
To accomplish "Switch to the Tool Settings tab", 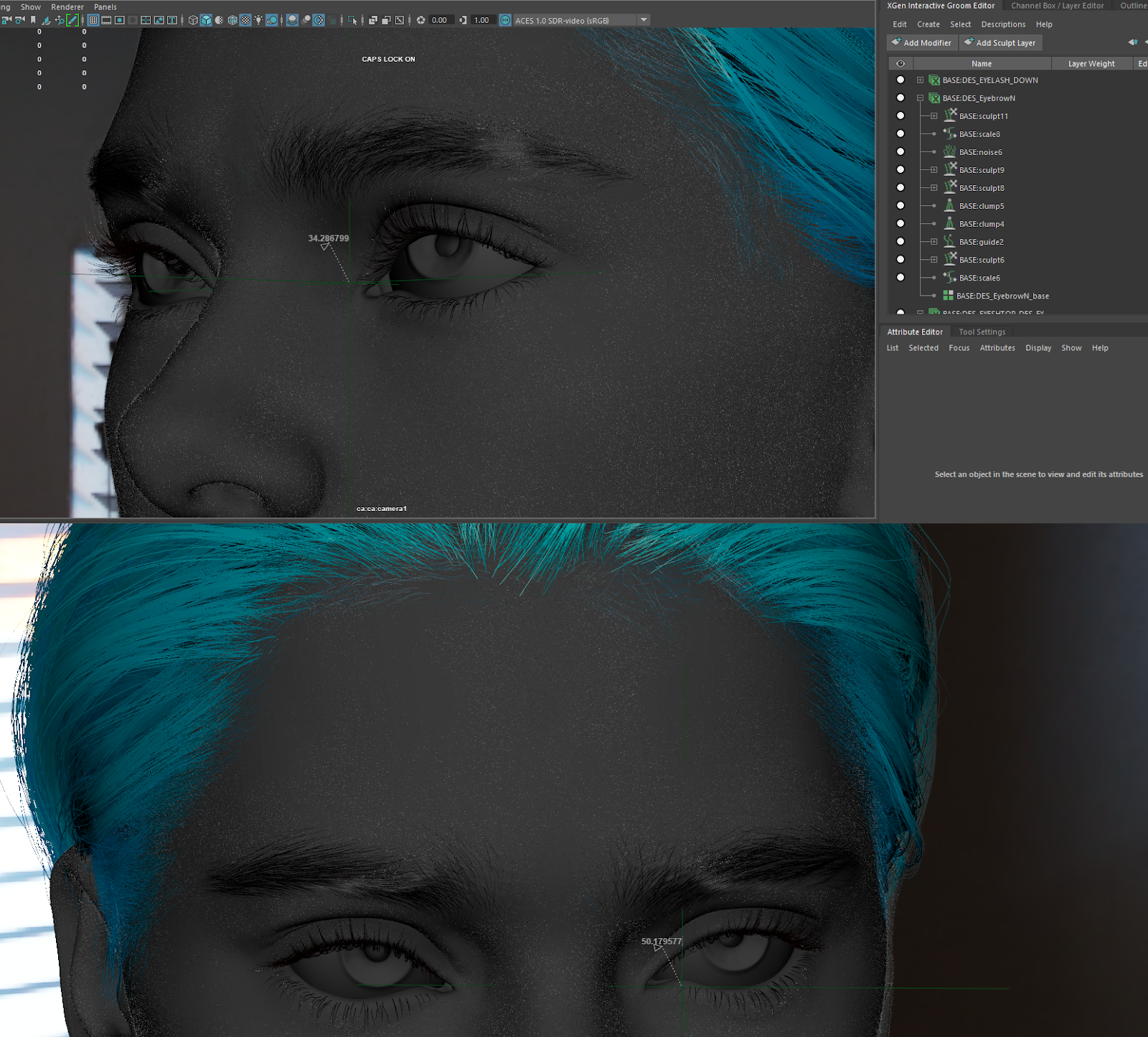I will [982, 332].
